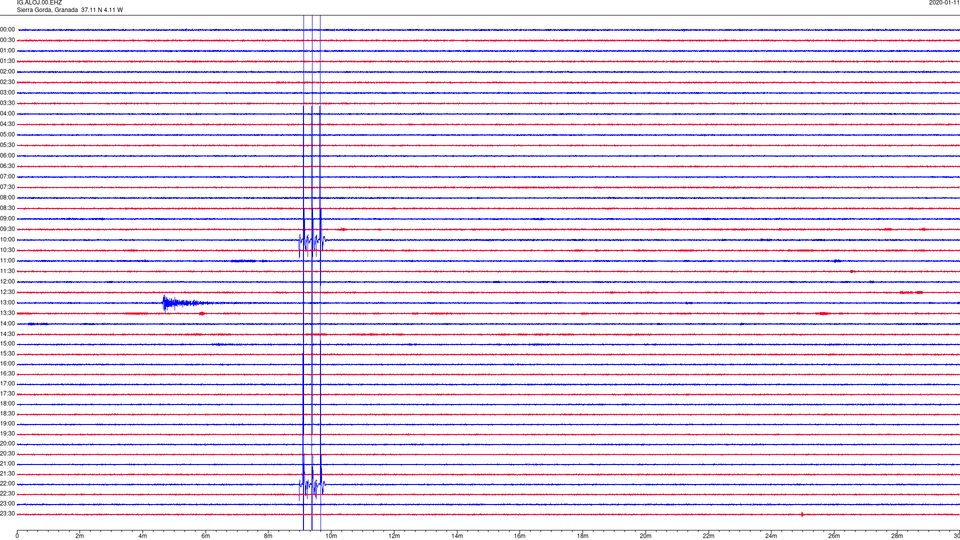Pick the 04:30 row label
The height and width of the screenshot is (540, 960).
(7, 124)
